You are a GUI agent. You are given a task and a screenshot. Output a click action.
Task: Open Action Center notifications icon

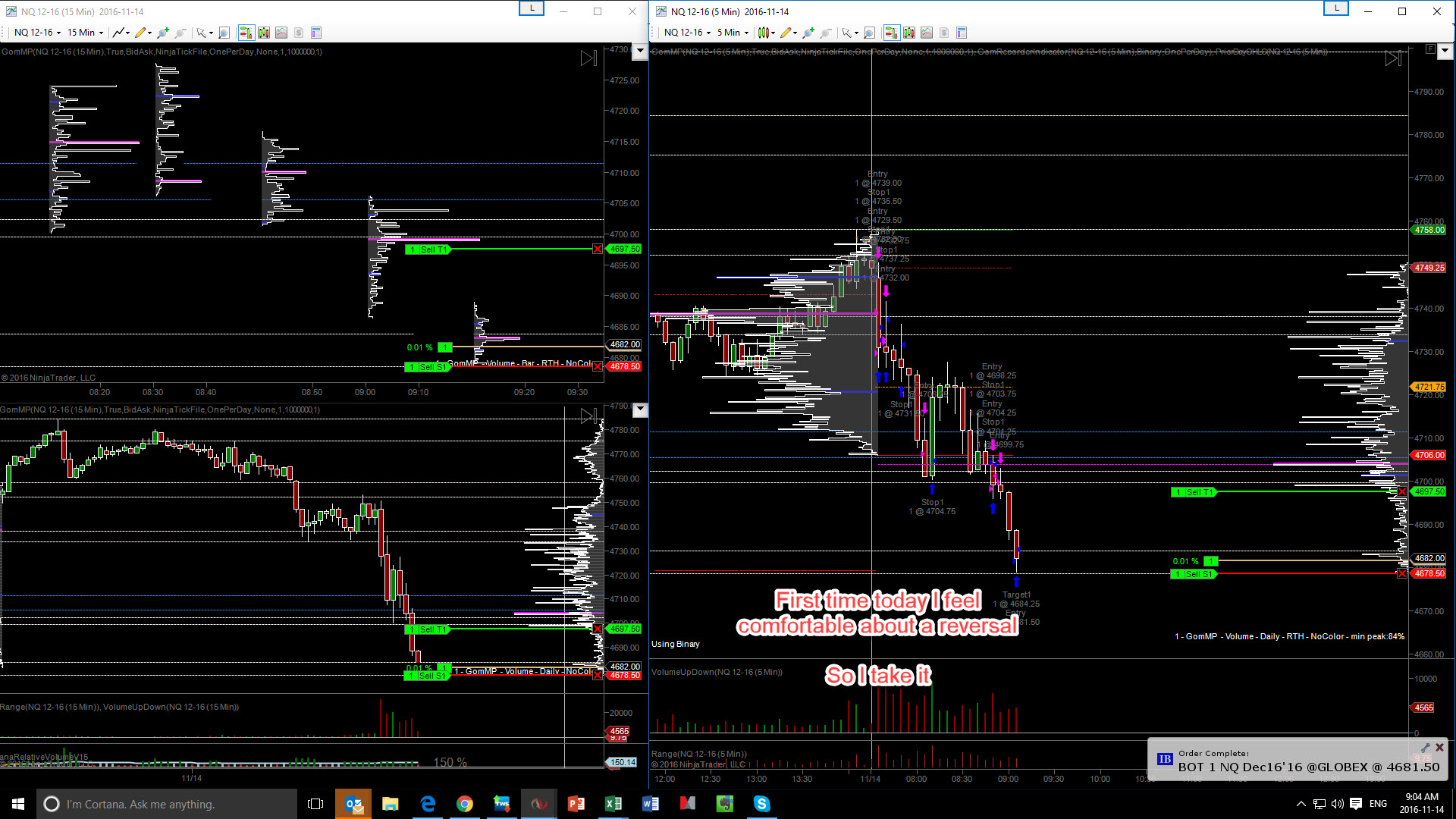click(x=1356, y=804)
